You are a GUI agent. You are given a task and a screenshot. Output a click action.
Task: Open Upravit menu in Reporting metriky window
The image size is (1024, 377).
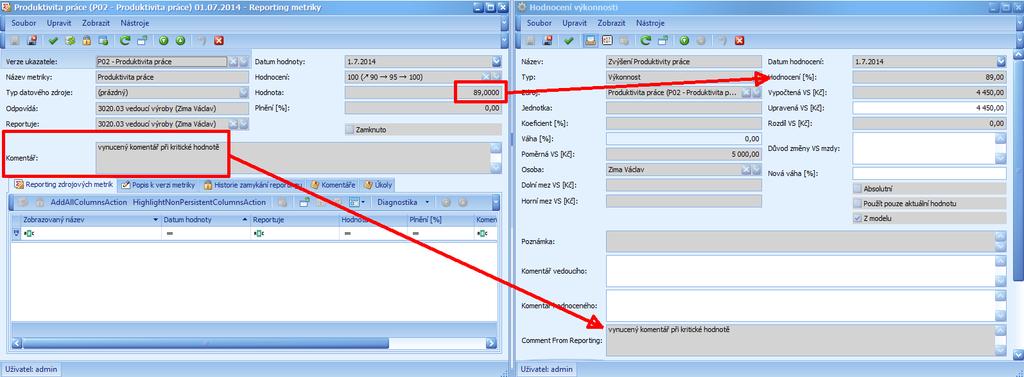pyautogui.click(x=59, y=23)
